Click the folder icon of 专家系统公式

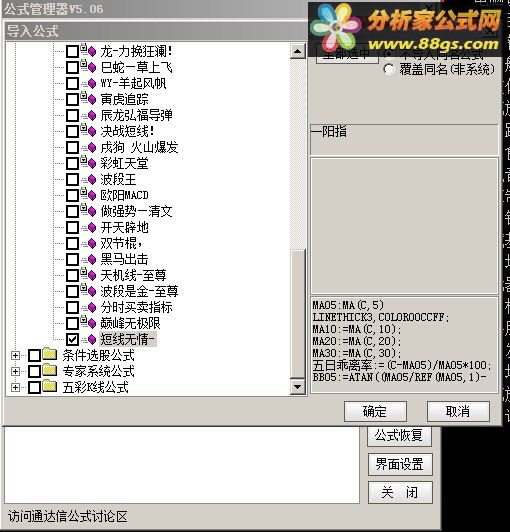(50, 370)
